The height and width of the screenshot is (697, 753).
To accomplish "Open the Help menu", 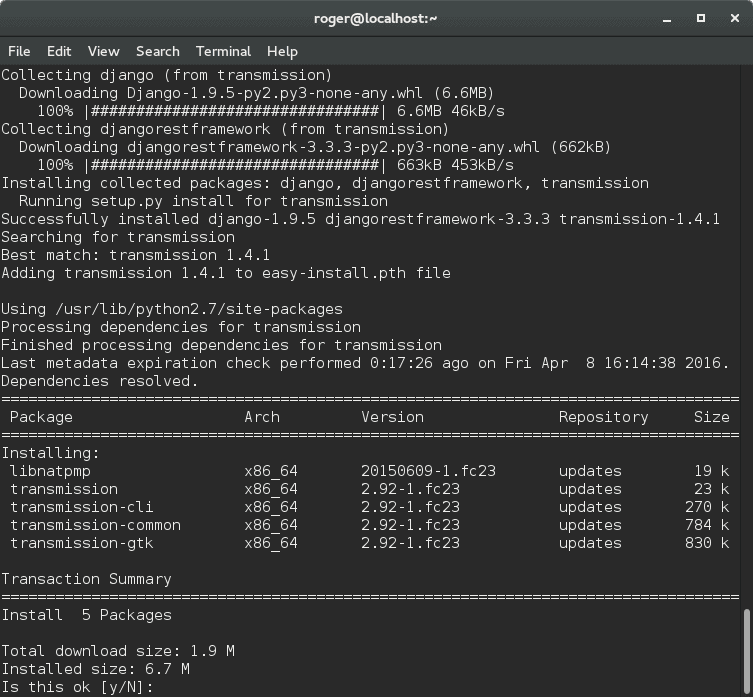I will 282,51.
